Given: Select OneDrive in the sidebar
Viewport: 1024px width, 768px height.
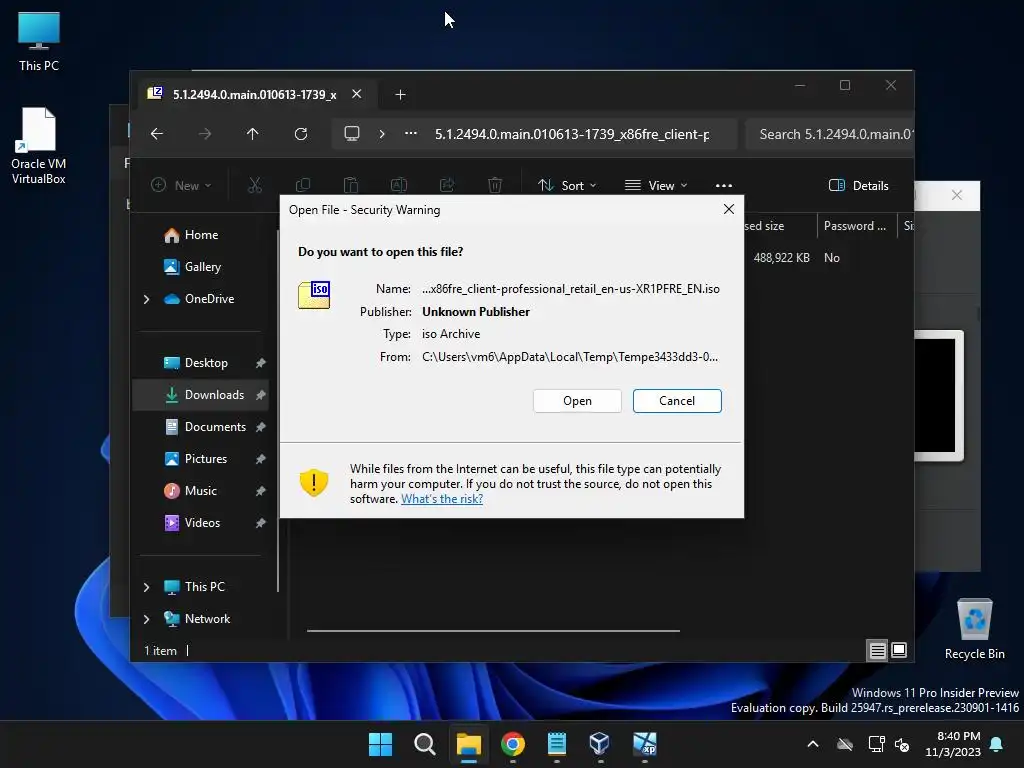Looking at the screenshot, I should [x=209, y=298].
